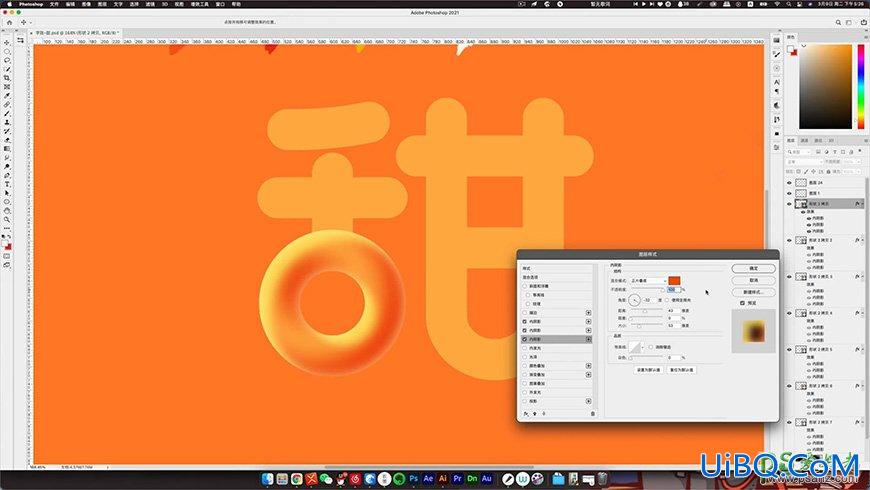
Task: Hide layer 图层 24 via eye icon
Action: (790, 183)
